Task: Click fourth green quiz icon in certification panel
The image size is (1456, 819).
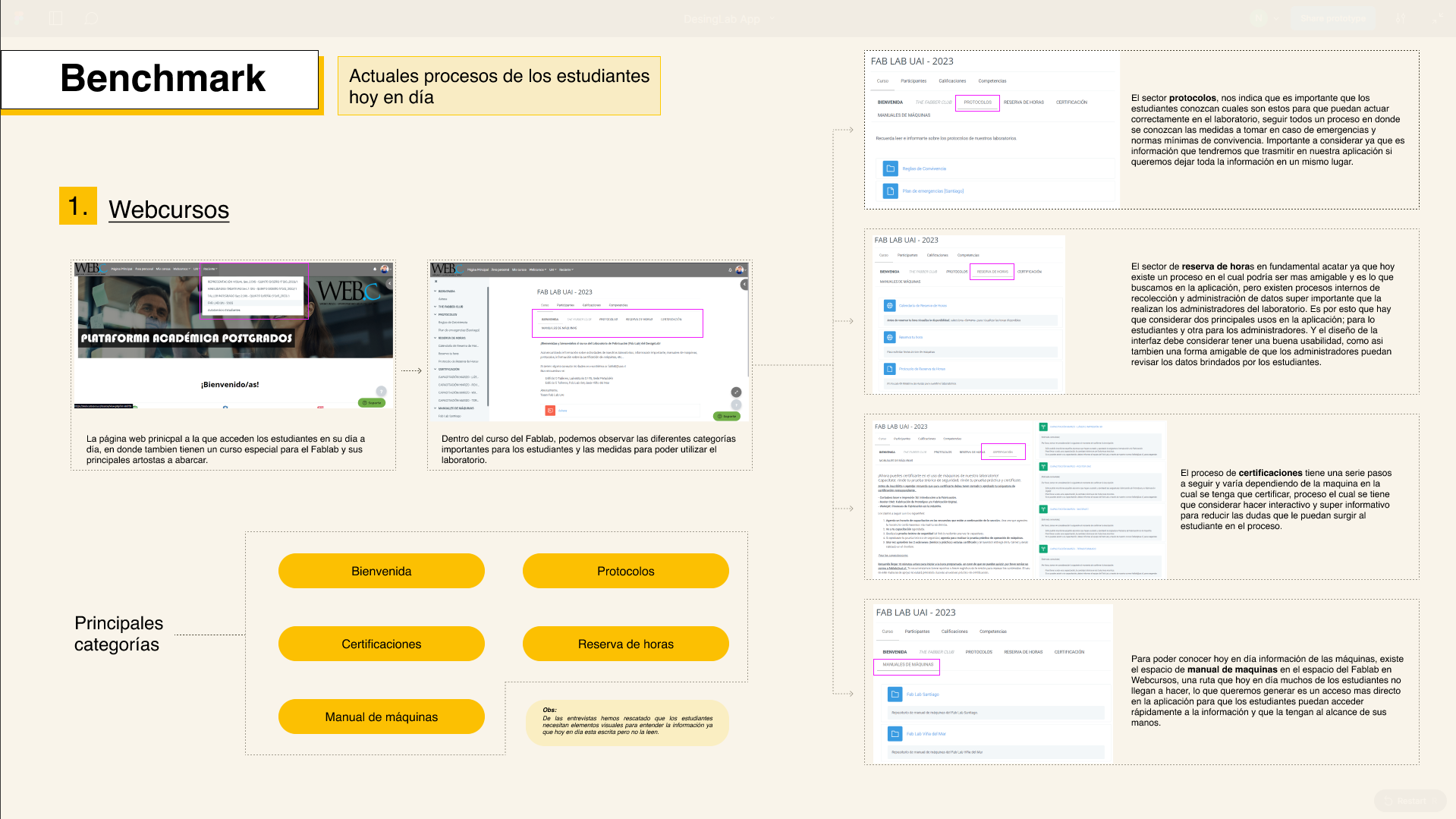Action: tap(1043, 548)
